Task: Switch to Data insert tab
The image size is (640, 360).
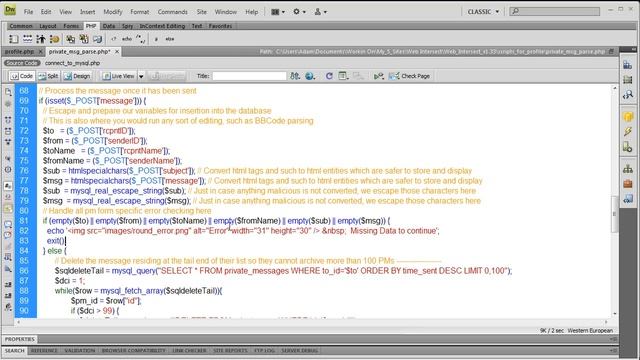Action: click(109, 26)
